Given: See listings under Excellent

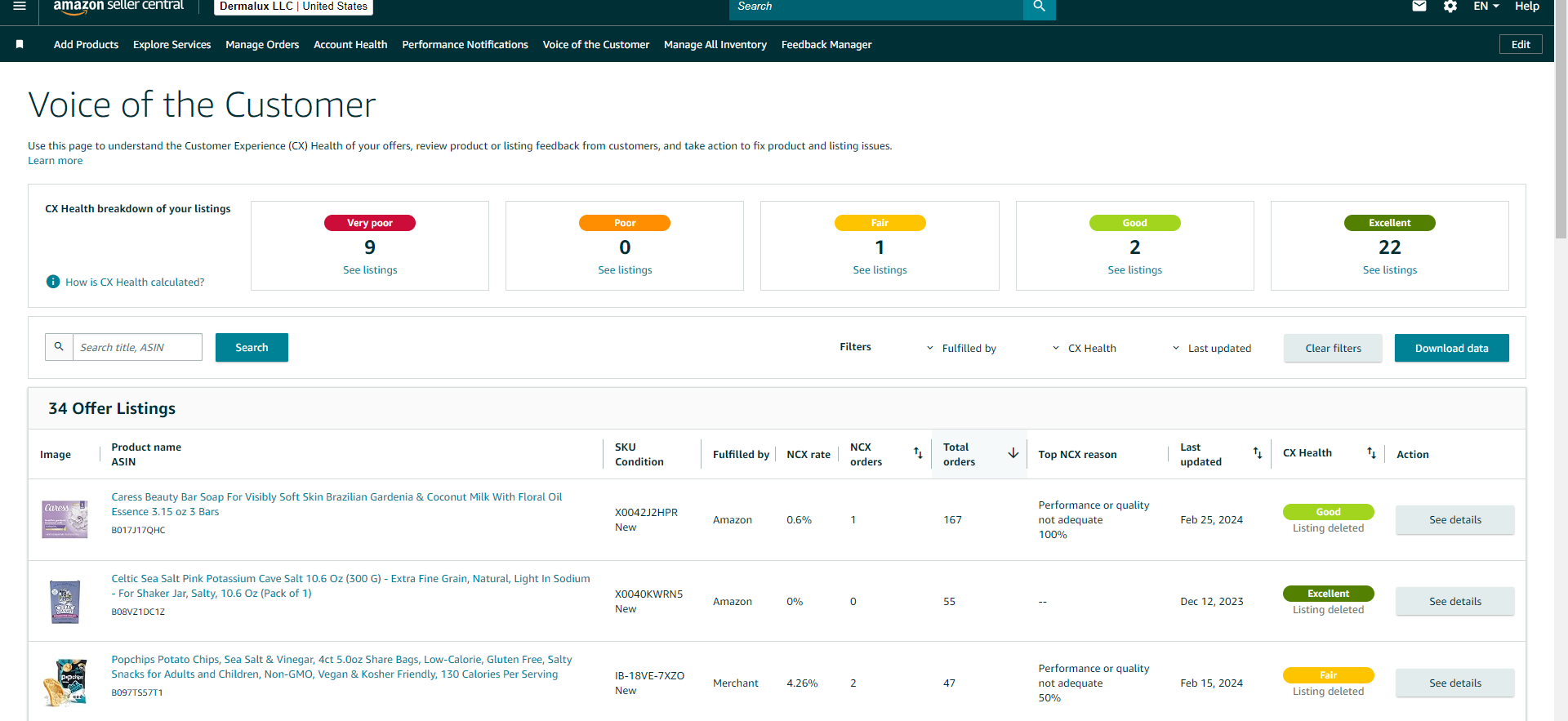Looking at the screenshot, I should (x=1389, y=270).
